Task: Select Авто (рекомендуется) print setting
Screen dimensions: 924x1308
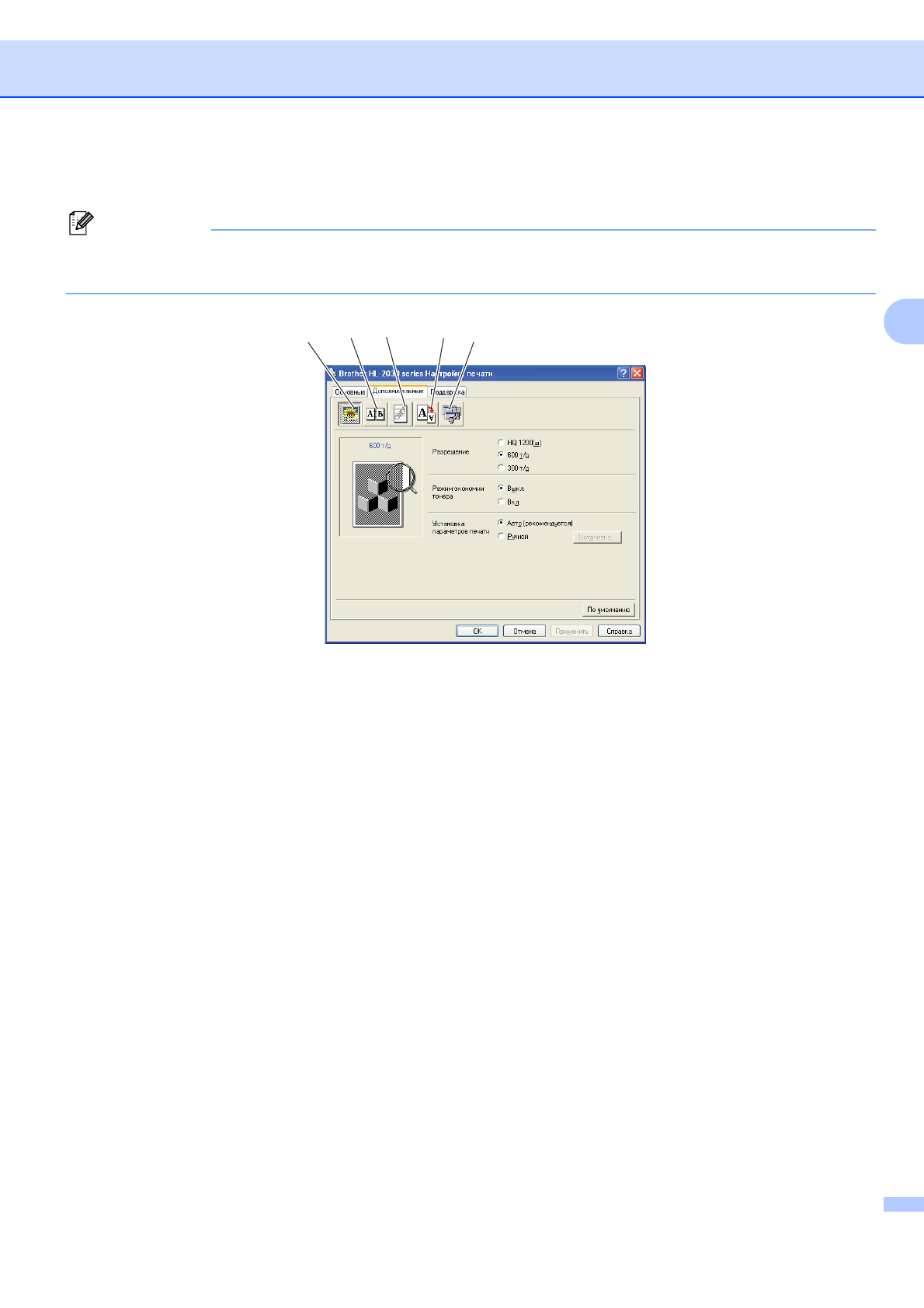Action: (501, 524)
